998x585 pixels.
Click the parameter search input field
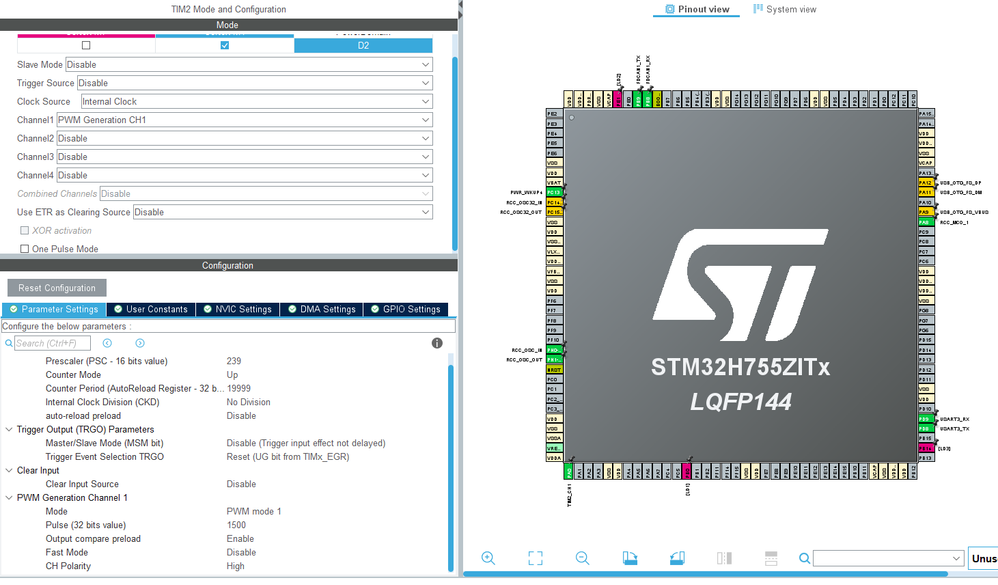pos(52,343)
